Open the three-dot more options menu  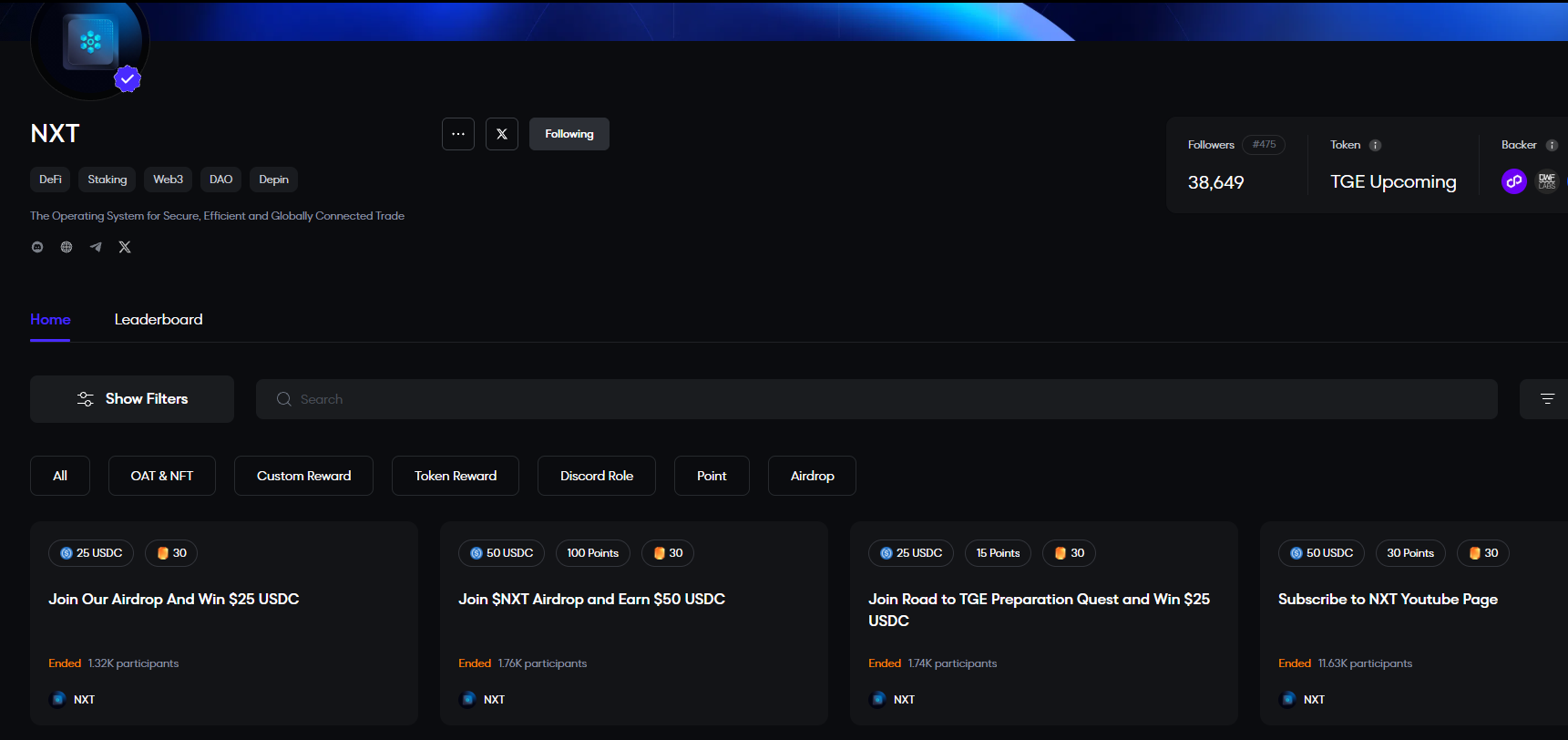(458, 134)
